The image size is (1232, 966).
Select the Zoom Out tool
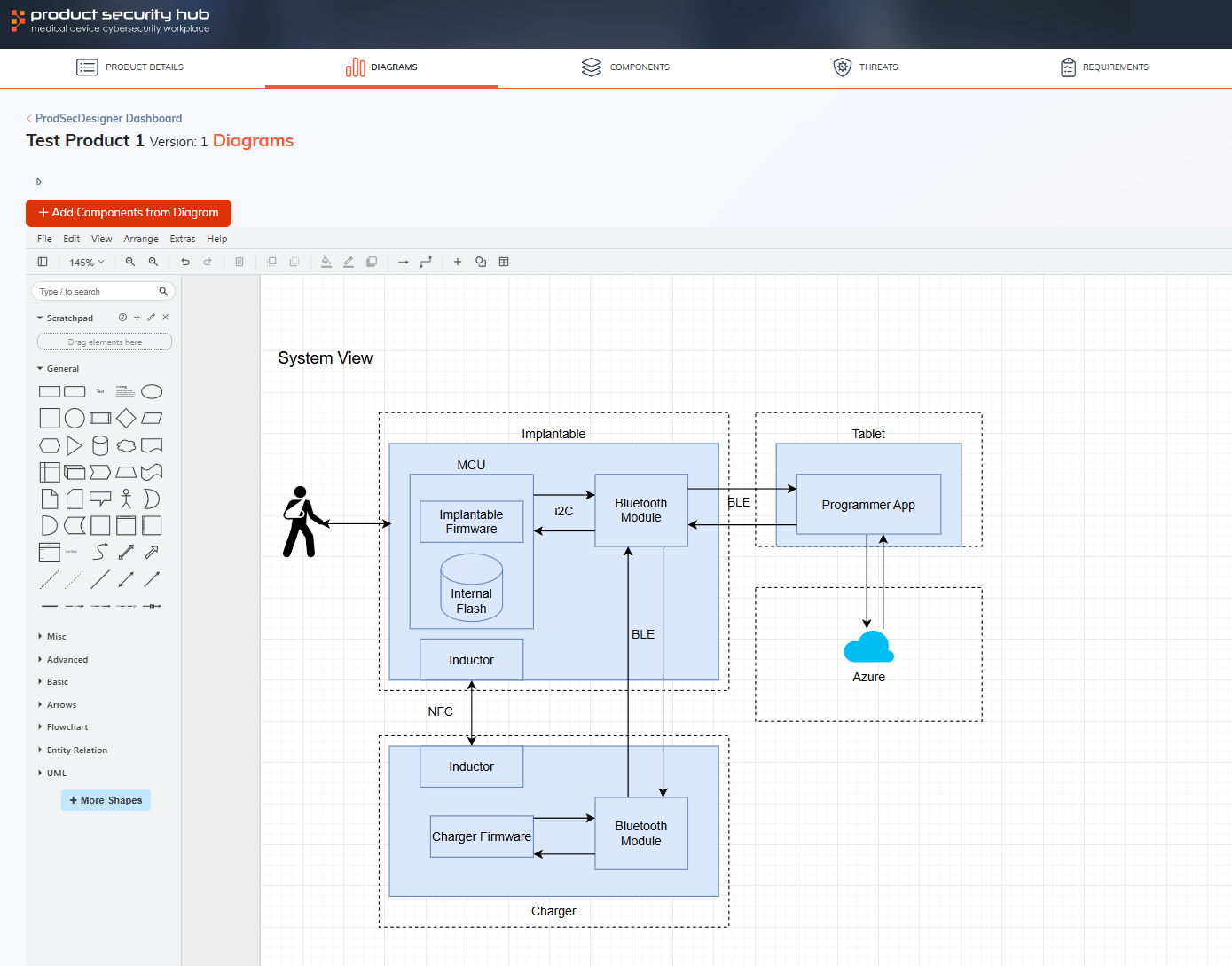tap(153, 262)
